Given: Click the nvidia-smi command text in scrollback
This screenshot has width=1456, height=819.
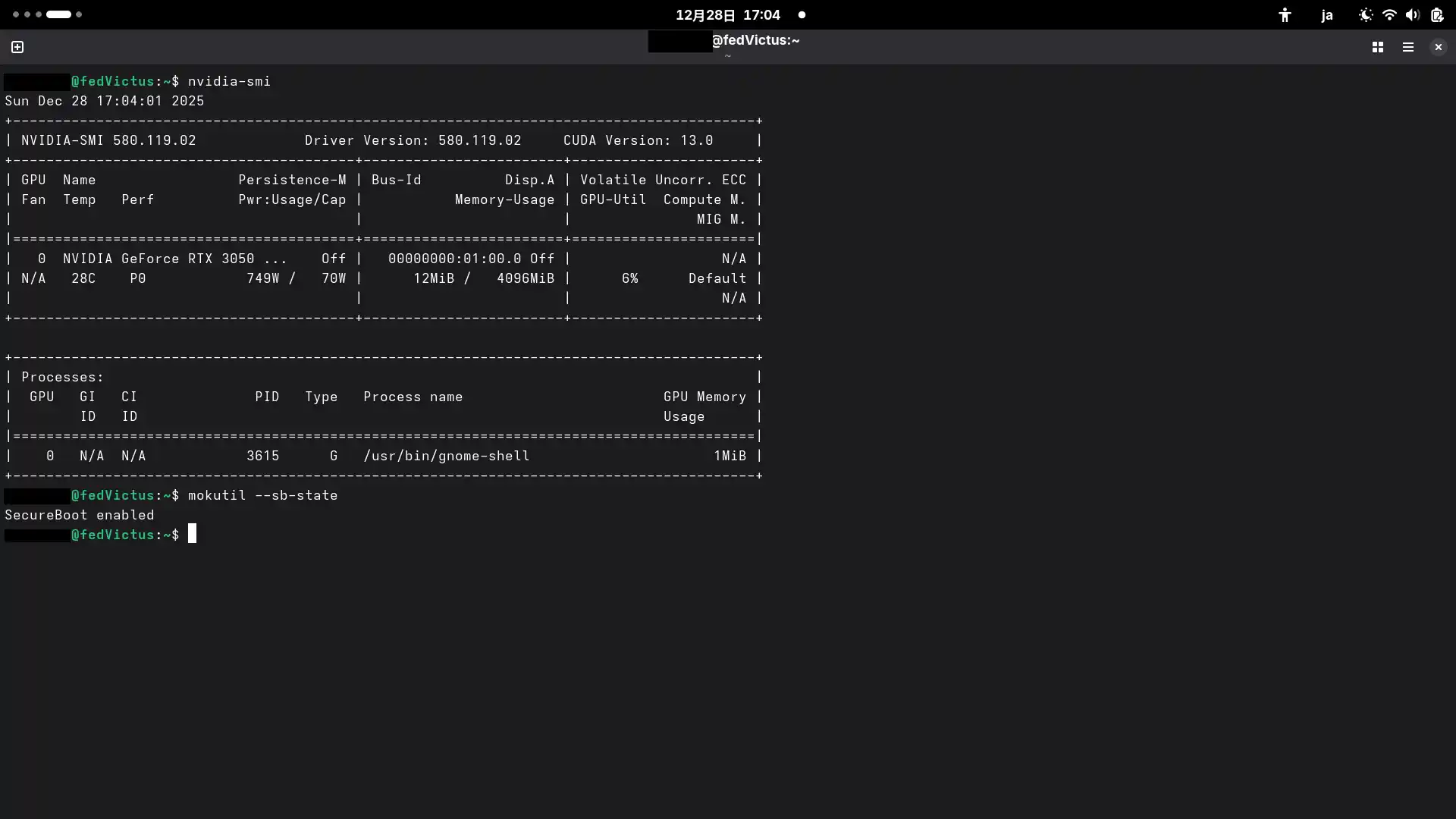Looking at the screenshot, I should [x=228, y=81].
